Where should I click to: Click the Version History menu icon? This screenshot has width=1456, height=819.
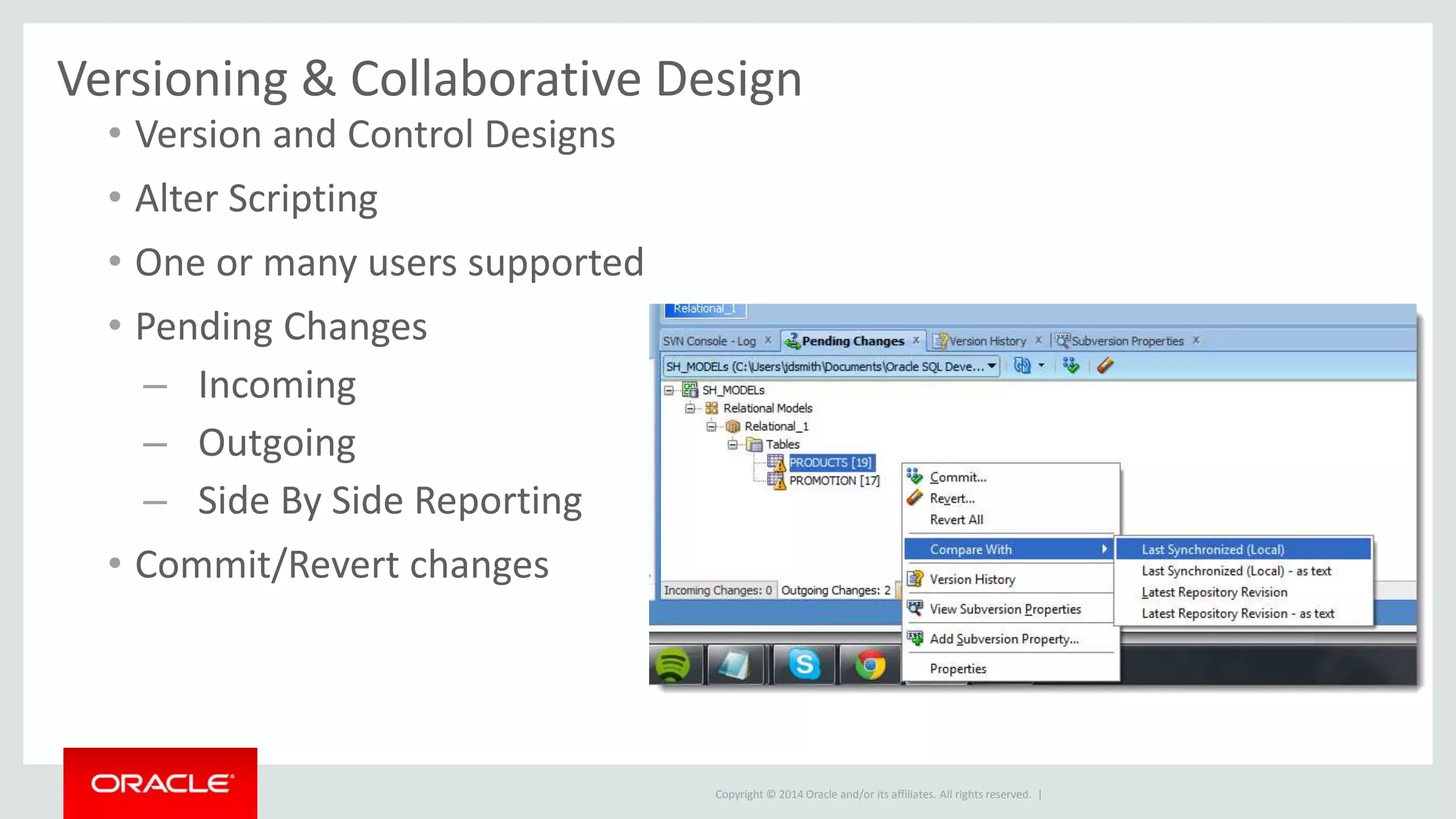pos(915,579)
